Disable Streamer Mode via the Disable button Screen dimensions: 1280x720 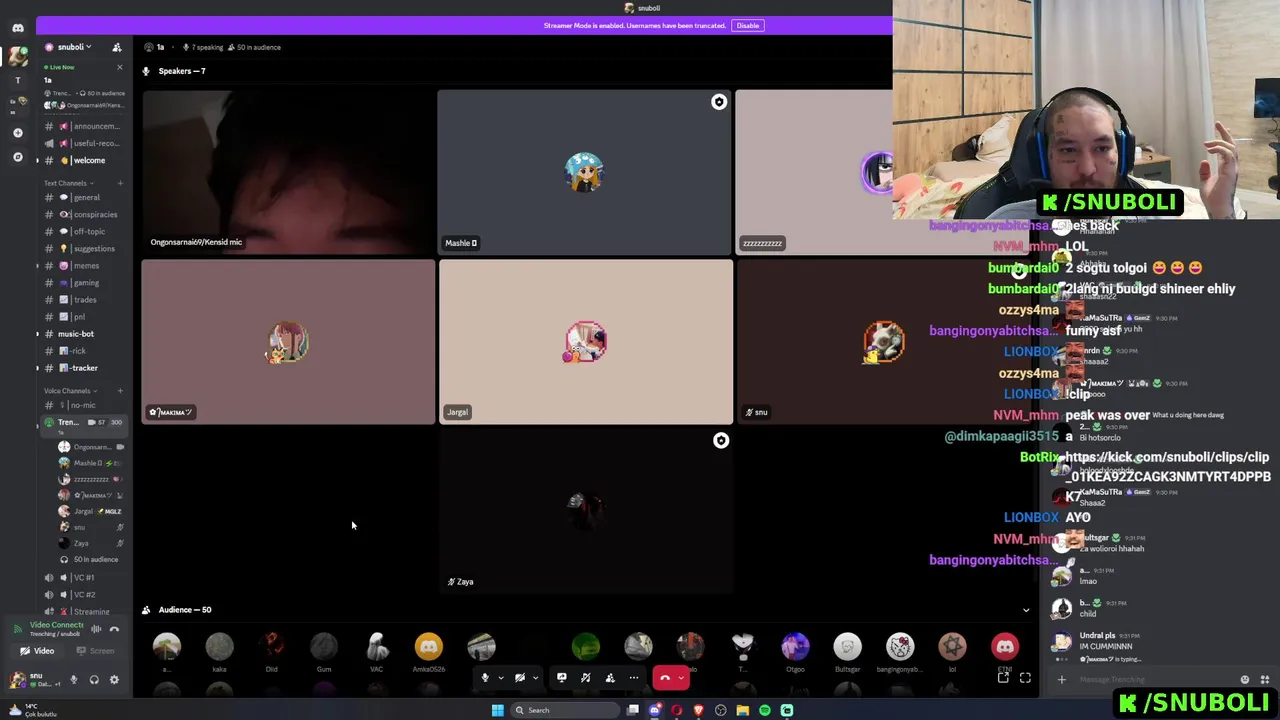(748, 25)
